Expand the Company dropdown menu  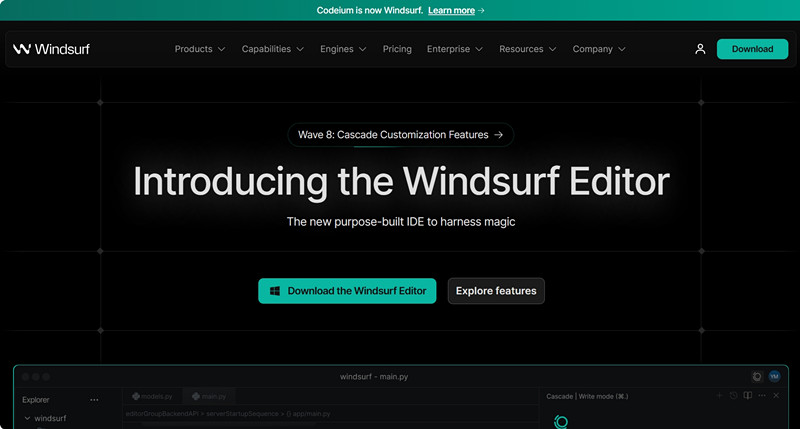click(598, 49)
